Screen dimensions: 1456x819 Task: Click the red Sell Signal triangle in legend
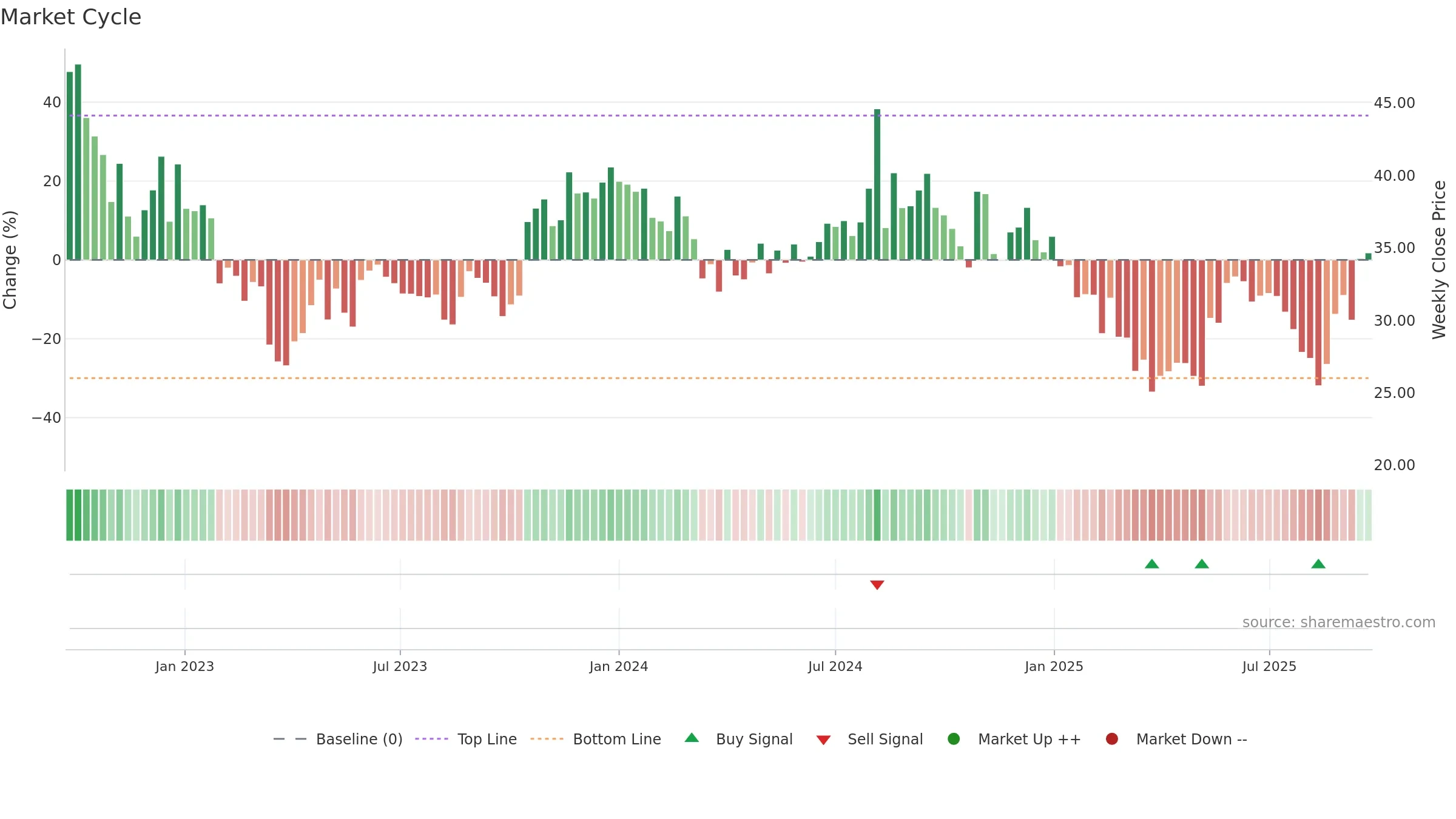point(823,740)
